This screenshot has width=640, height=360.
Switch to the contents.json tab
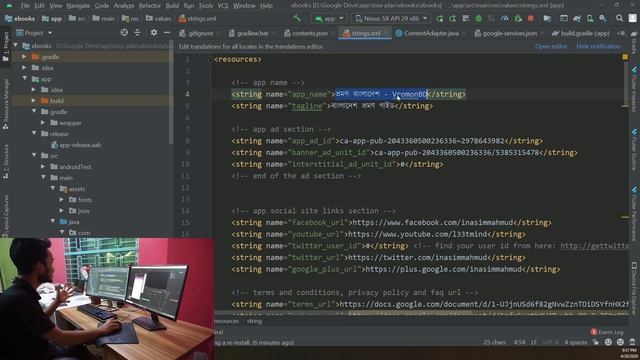(310, 33)
